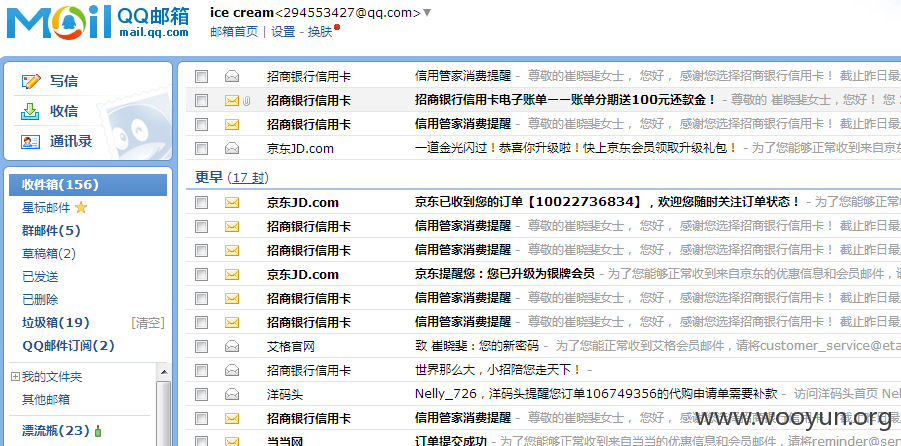Viewport: 901px width, 446px height.
Task: Open email 订单提交成功 from 当当网
Action: [451, 441]
